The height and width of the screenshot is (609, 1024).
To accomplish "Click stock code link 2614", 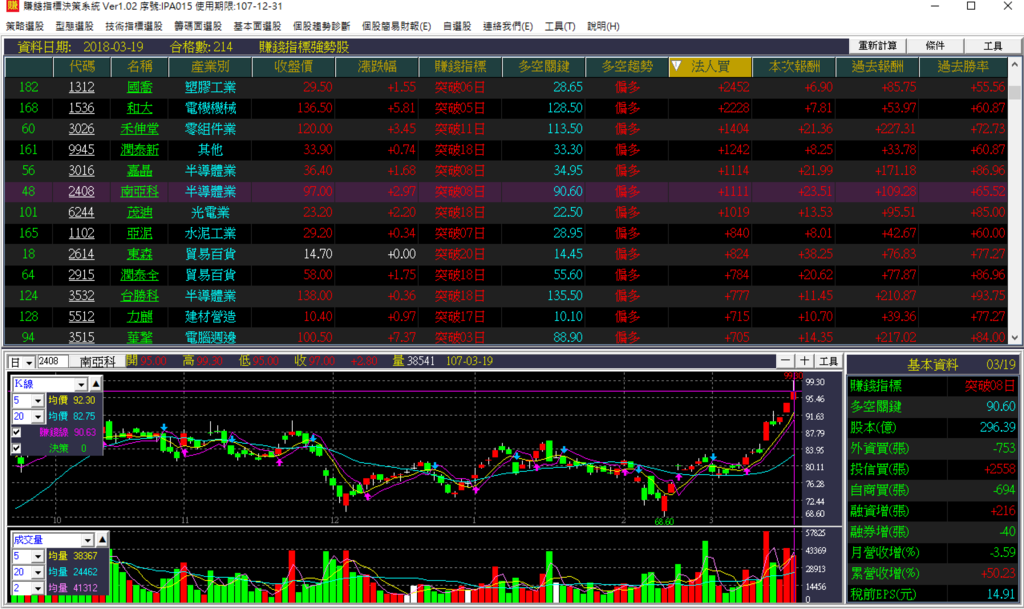I will (x=82, y=254).
